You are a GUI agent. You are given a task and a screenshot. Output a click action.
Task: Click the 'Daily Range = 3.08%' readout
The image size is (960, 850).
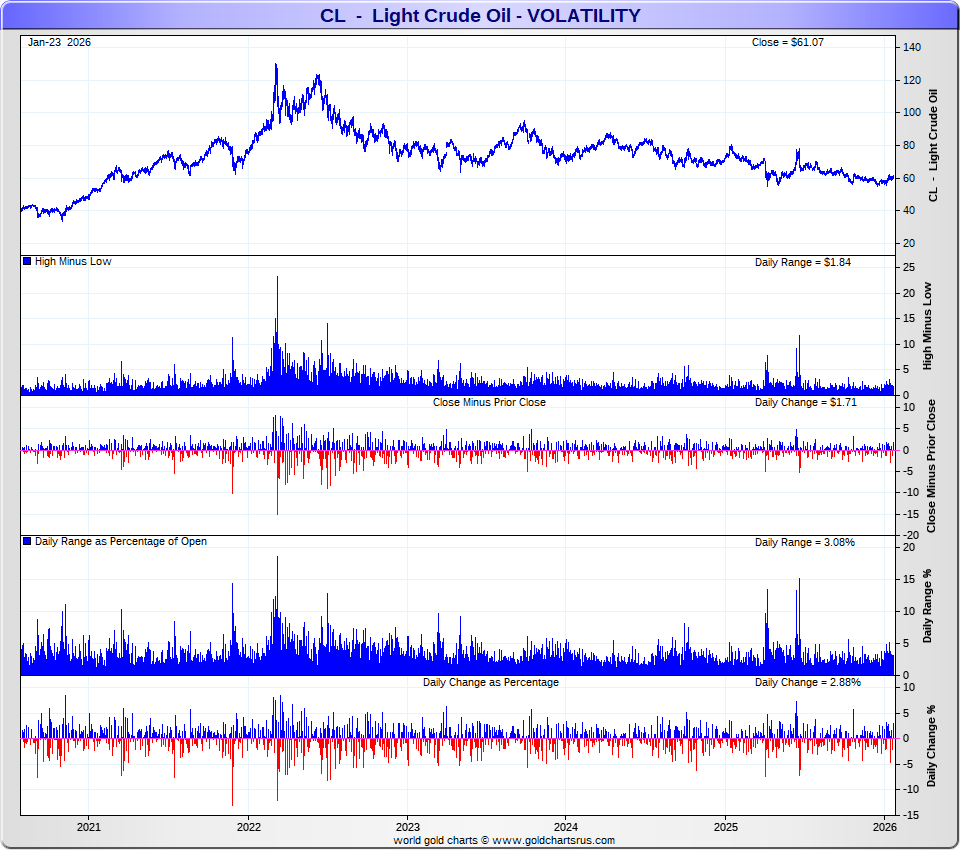(804, 542)
